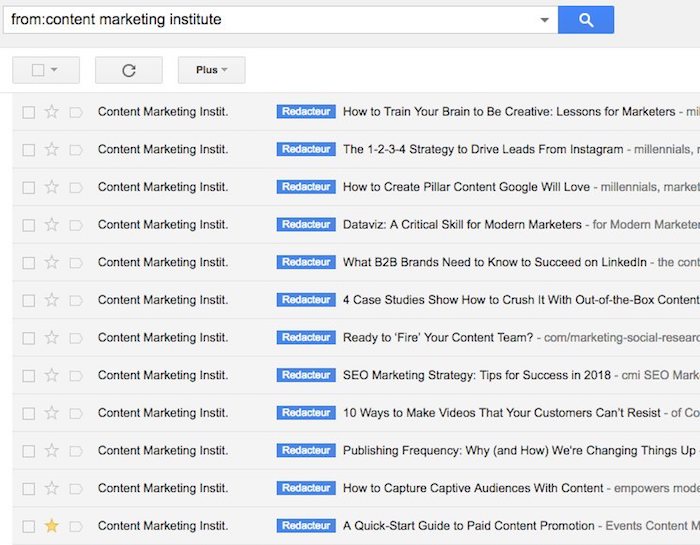Check the 'What B2B Brands Need to Know' email

pos(29,263)
